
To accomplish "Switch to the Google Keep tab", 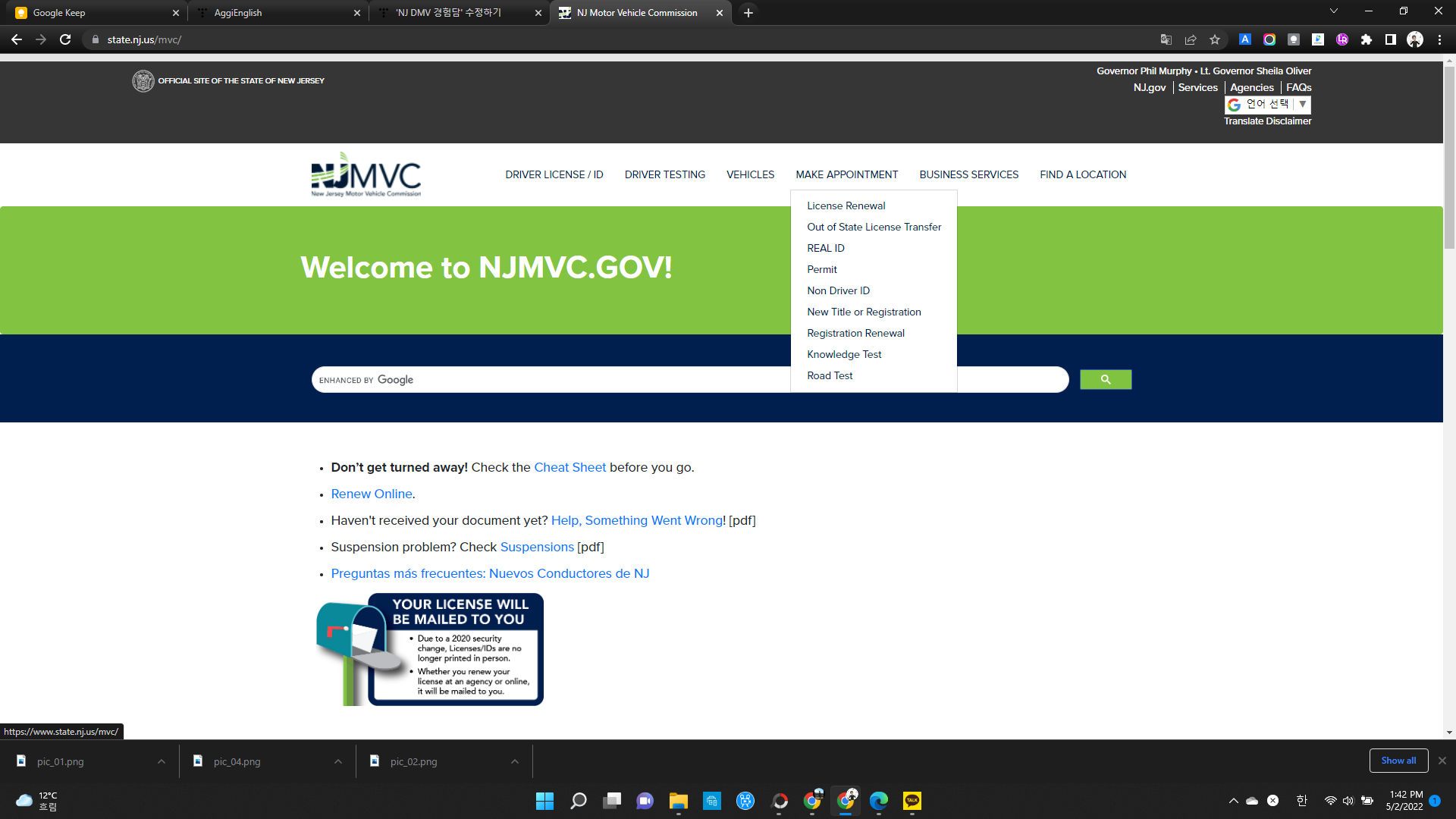I will pos(91,12).
